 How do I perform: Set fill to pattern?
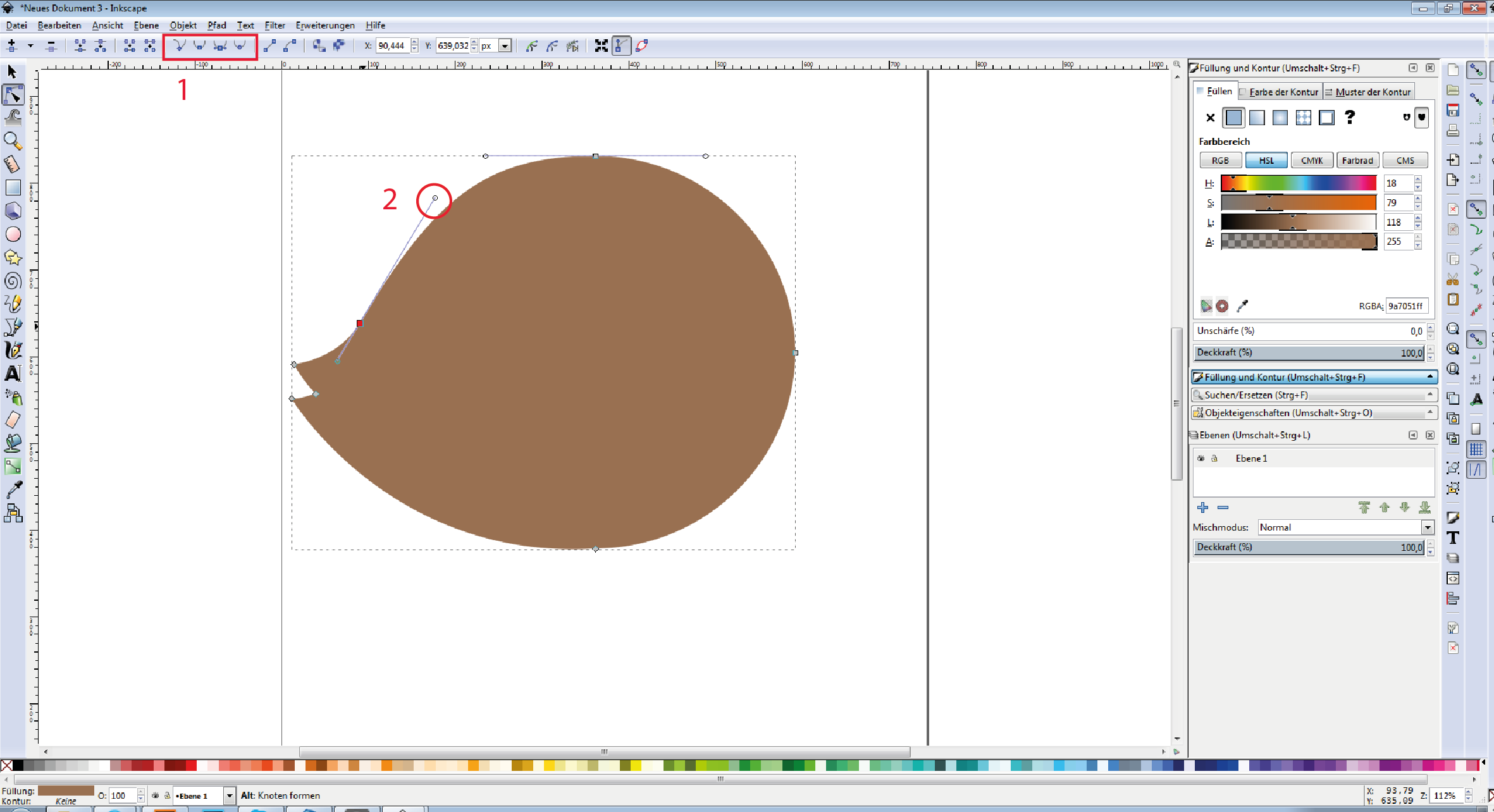pos(1304,118)
